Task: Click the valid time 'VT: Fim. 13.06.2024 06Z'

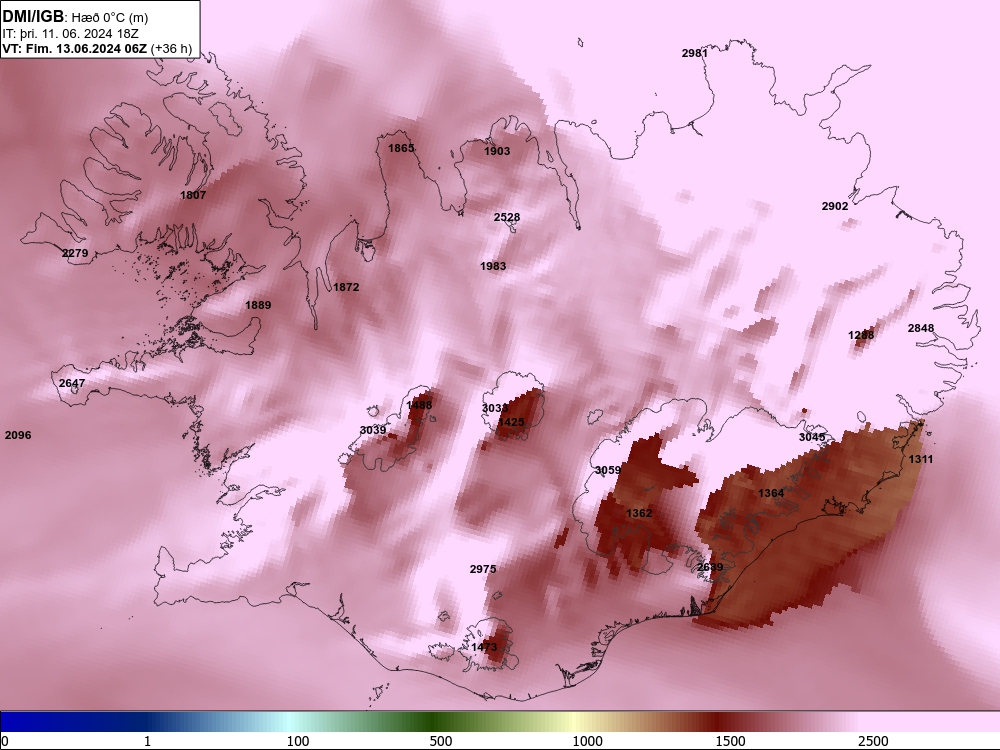Action: pyautogui.click(x=75, y=48)
